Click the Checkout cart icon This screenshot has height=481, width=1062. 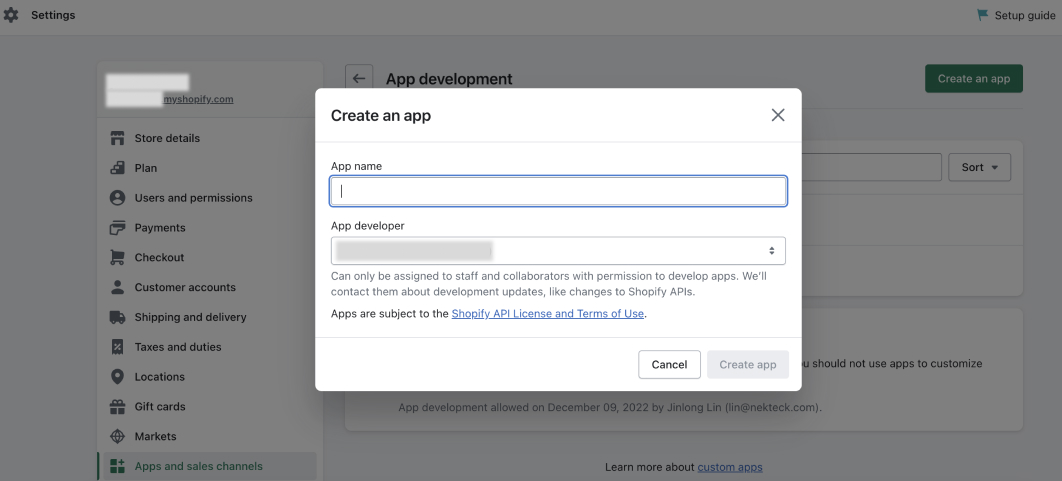click(x=117, y=257)
